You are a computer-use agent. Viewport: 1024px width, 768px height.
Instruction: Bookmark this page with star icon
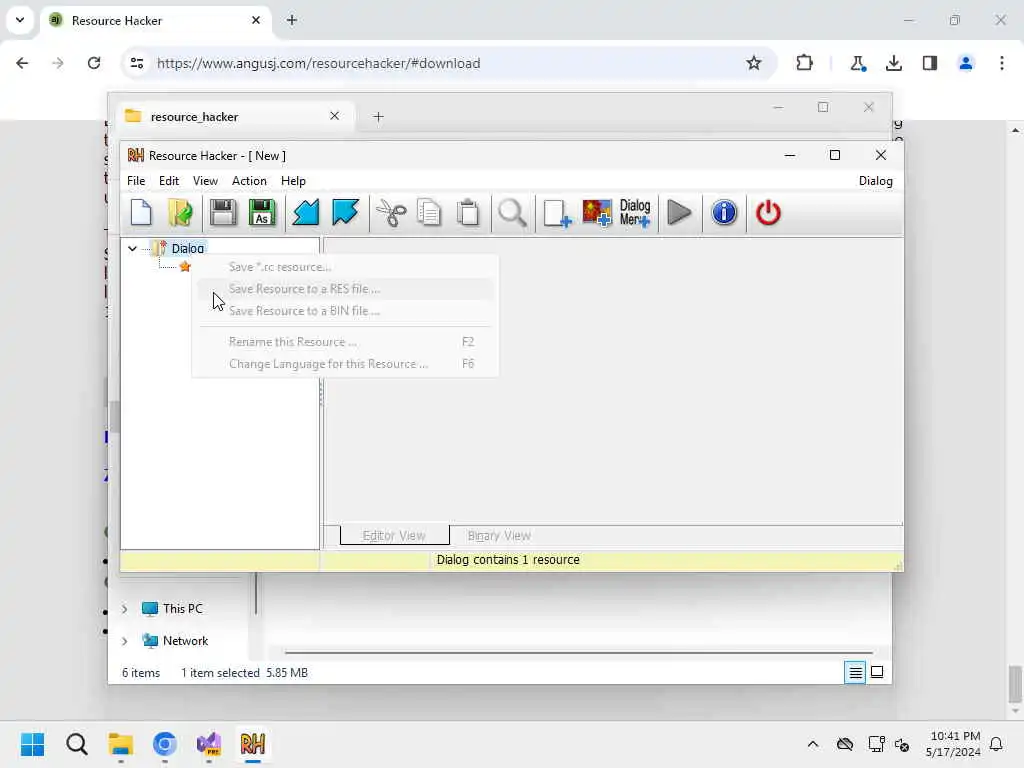[x=754, y=63]
